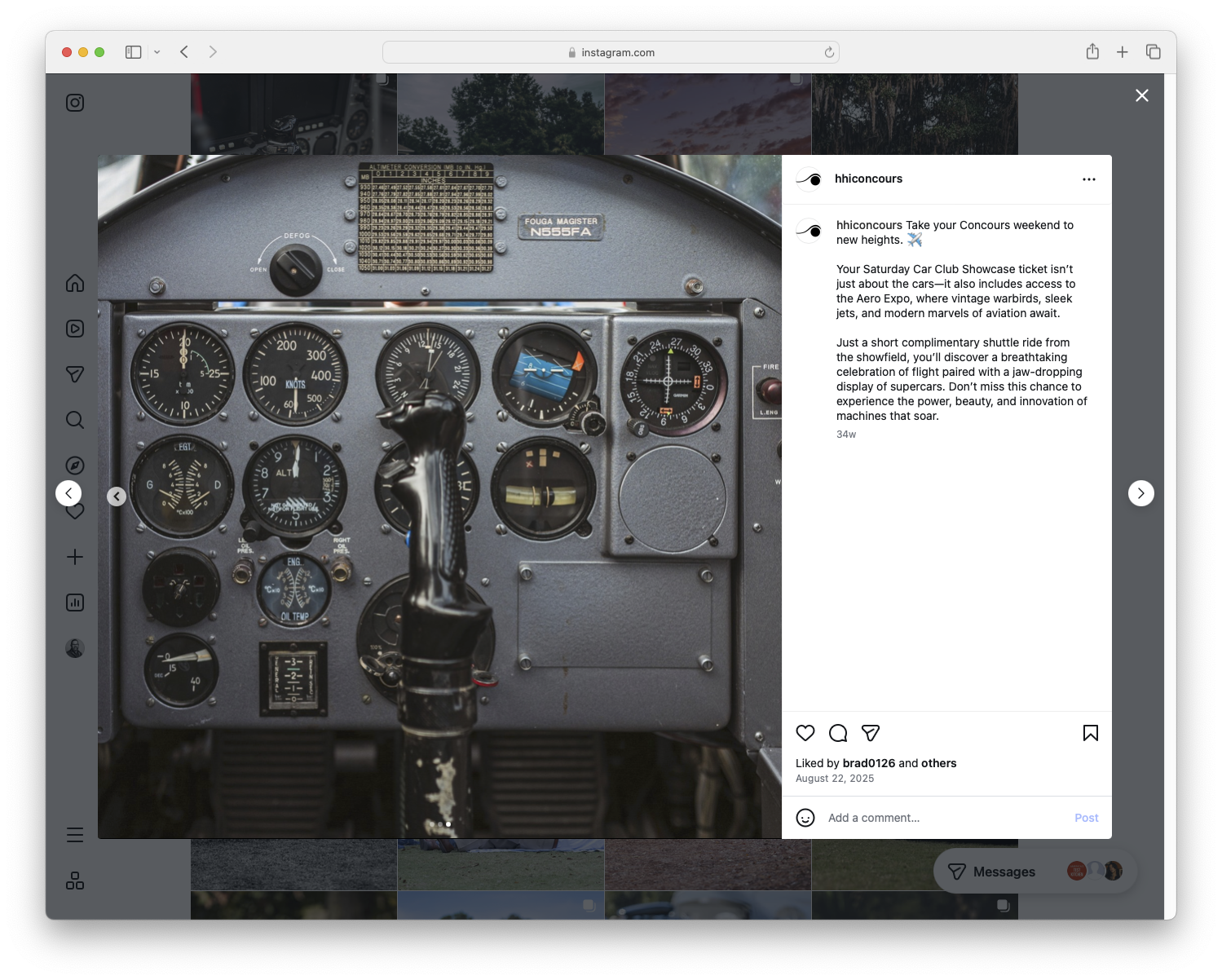1222x980 pixels.
Task: View Notifications via the heart icon
Action: (74, 511)
